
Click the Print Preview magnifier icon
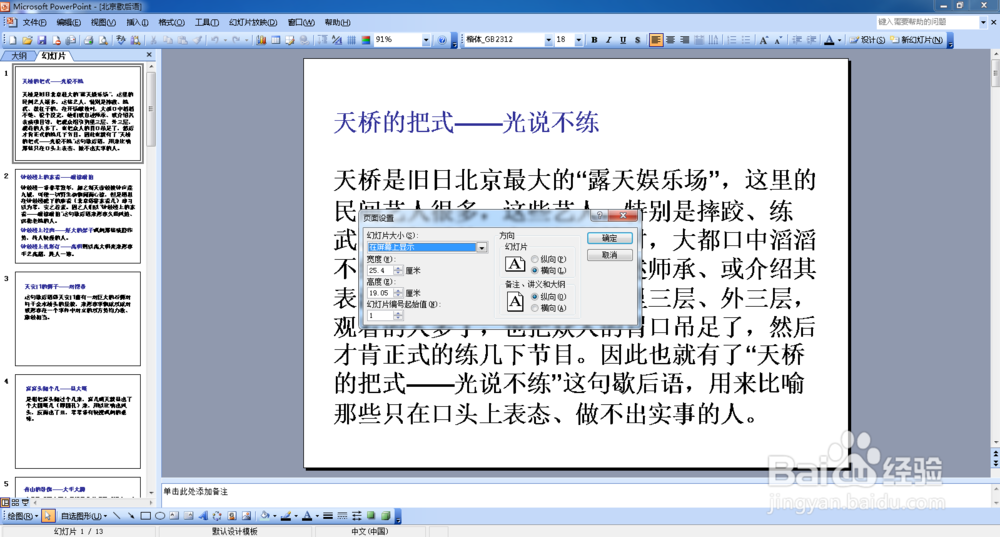coord(103,40)
